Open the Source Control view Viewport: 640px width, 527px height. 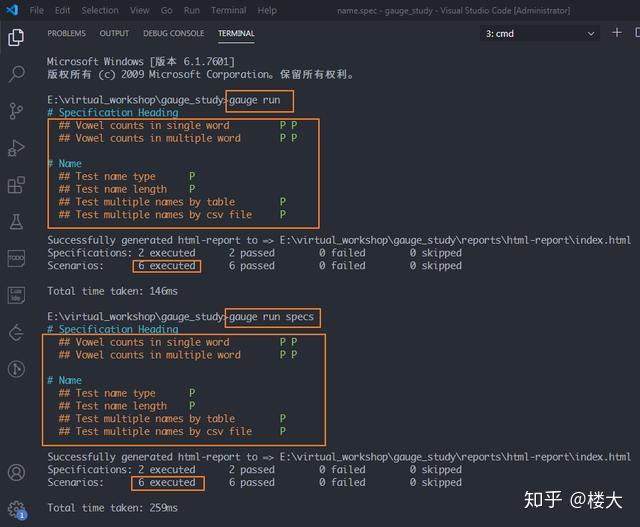(16, 111)
